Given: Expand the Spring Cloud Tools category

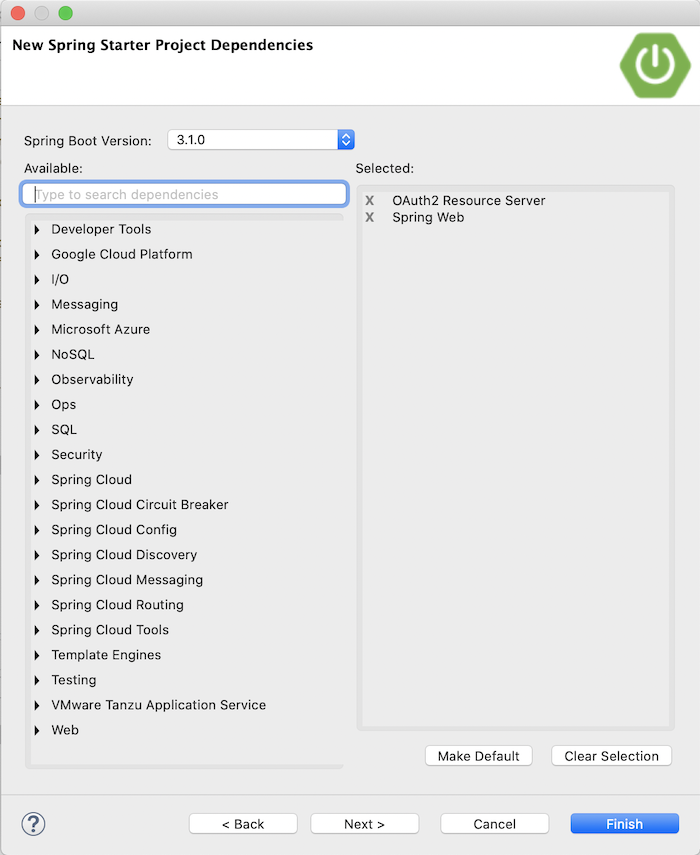Looking at the screenshot, I should (x=37, y=631).
